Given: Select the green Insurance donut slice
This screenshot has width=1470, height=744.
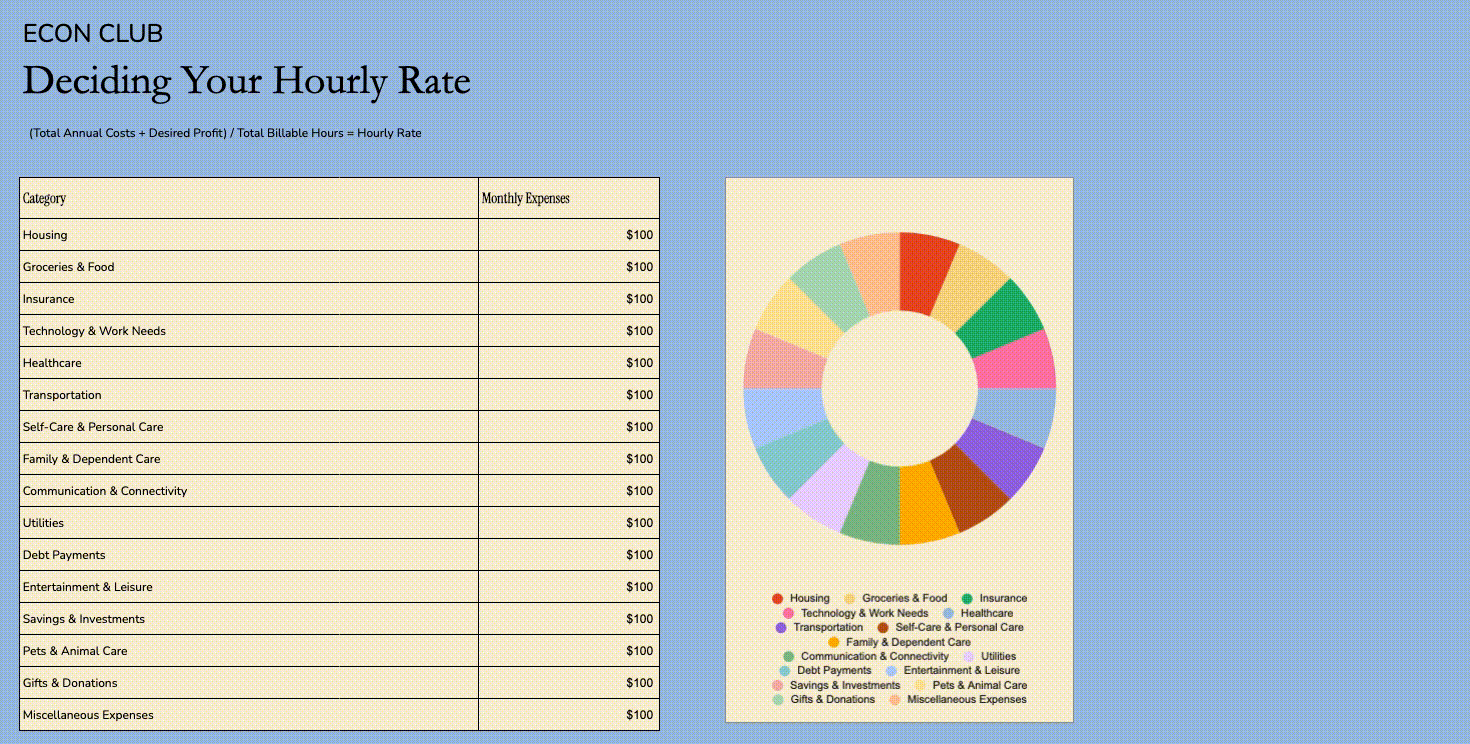Looking at the screenshot, I should 1004,320.
